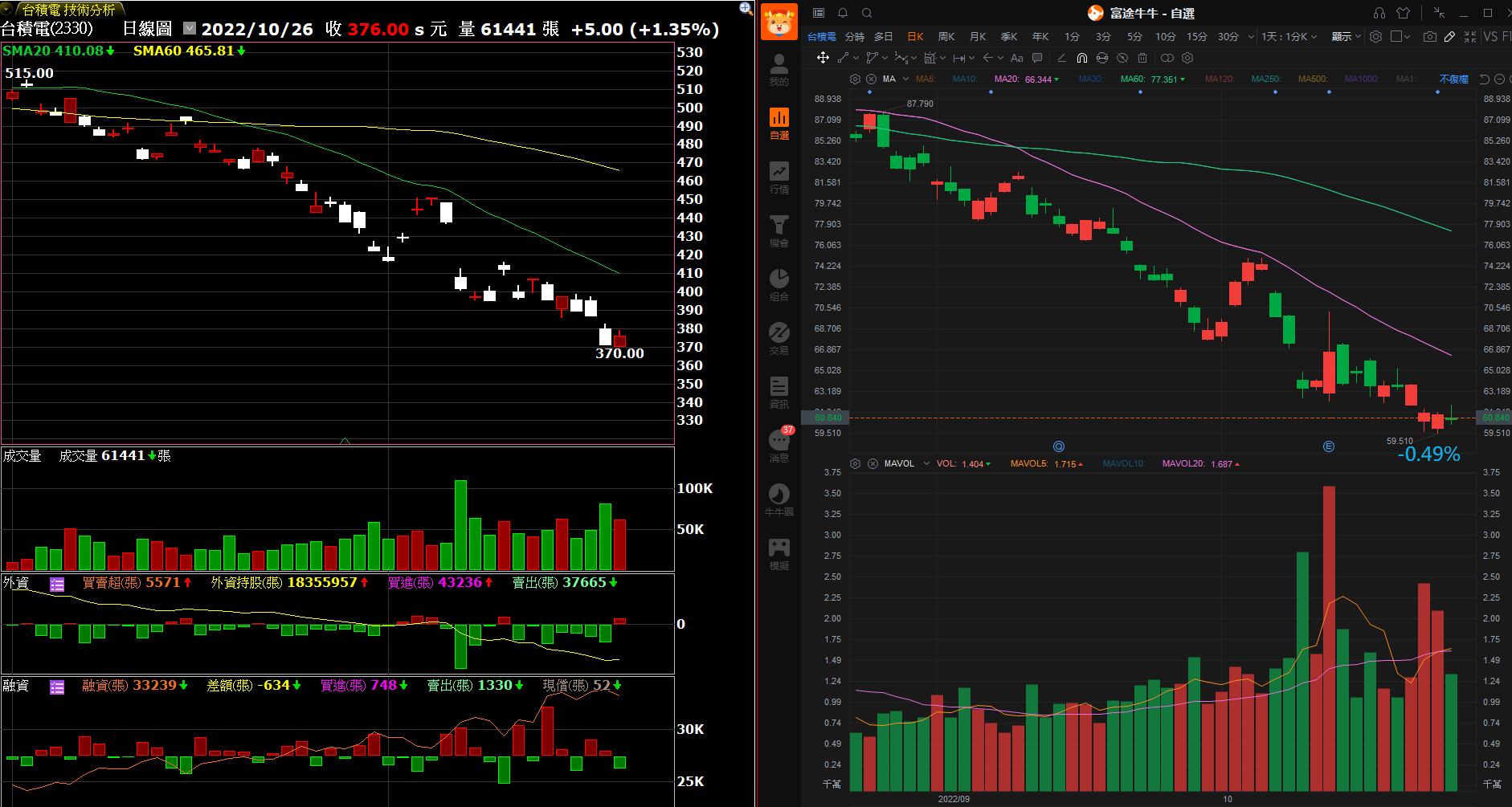The width and height of the screenshot is (1512, 807).
Task: Expand the MA indicator selector dropdown
Action: pos(905,79)
